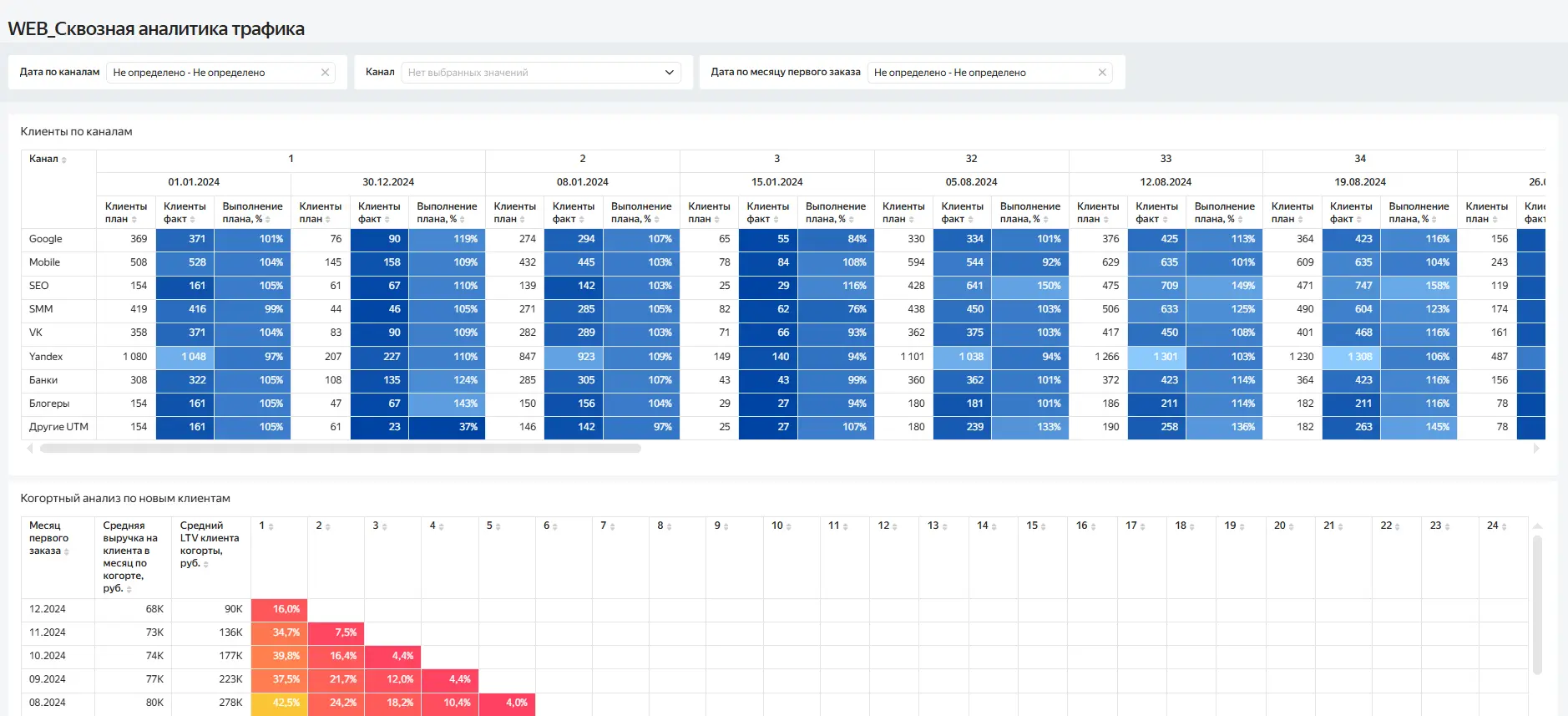Sort by 'Выполнение плана, %' under 08.01.2024
Screen dimensions: 1568x716
click(656, 220)
